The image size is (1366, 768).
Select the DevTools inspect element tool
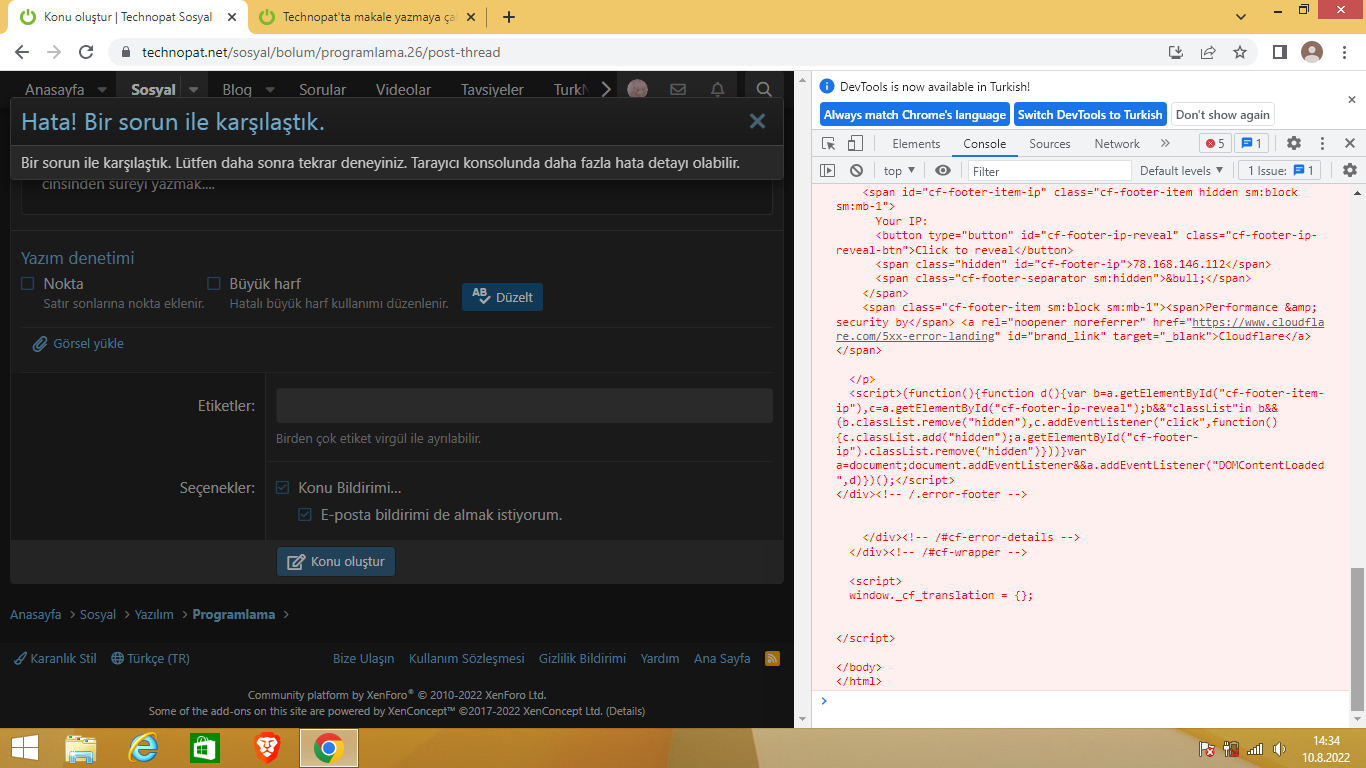(829, 144)
